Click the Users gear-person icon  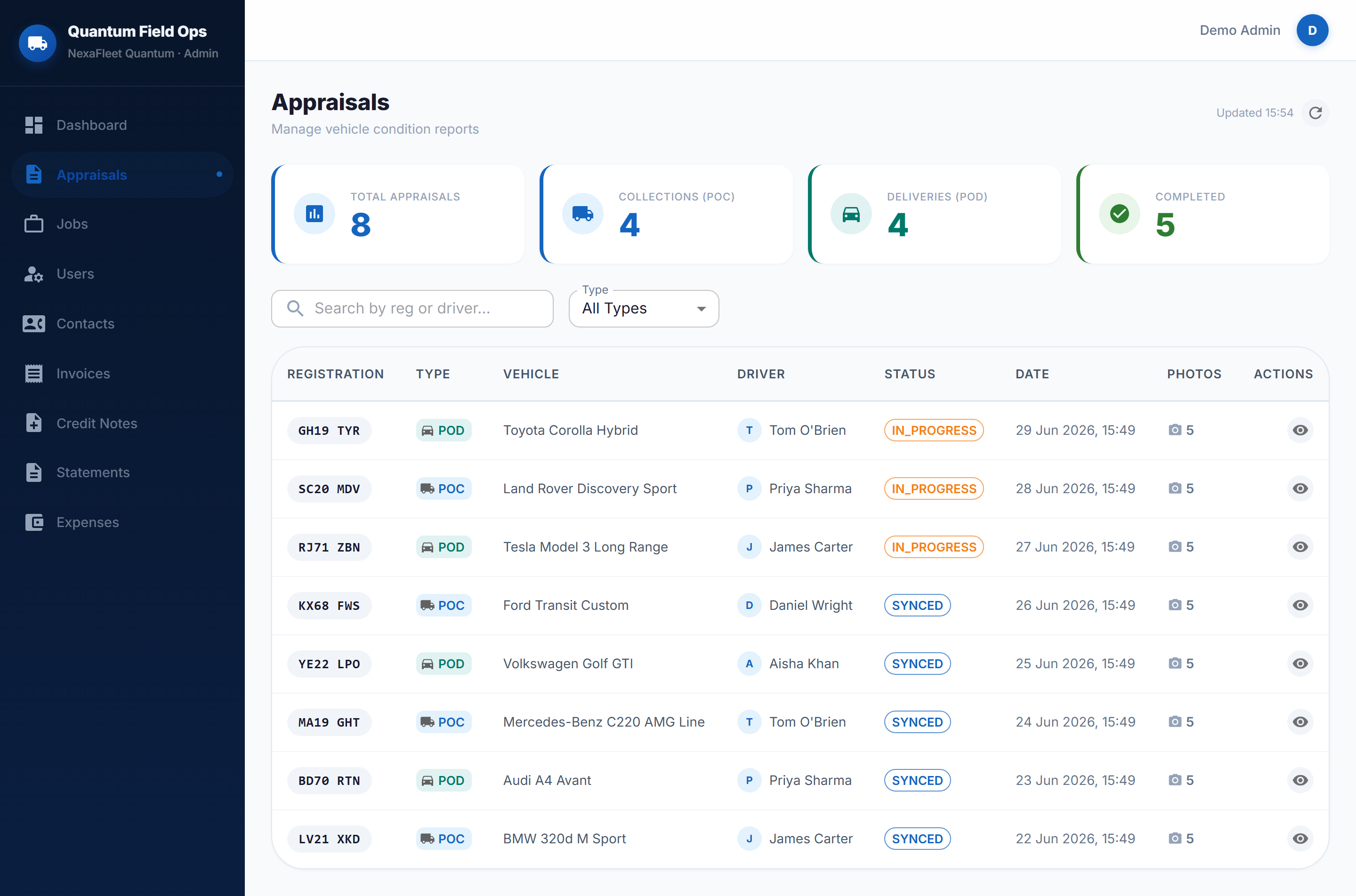point(34,274)
